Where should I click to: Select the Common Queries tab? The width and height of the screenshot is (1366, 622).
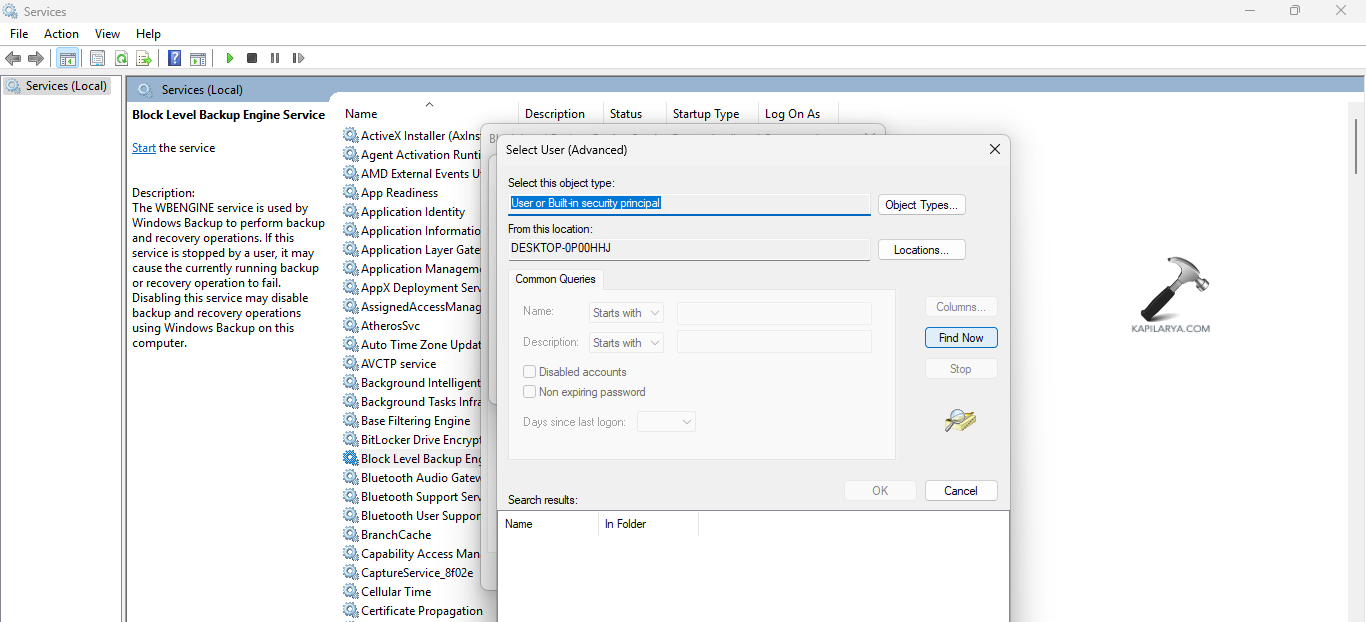point(555,279)
